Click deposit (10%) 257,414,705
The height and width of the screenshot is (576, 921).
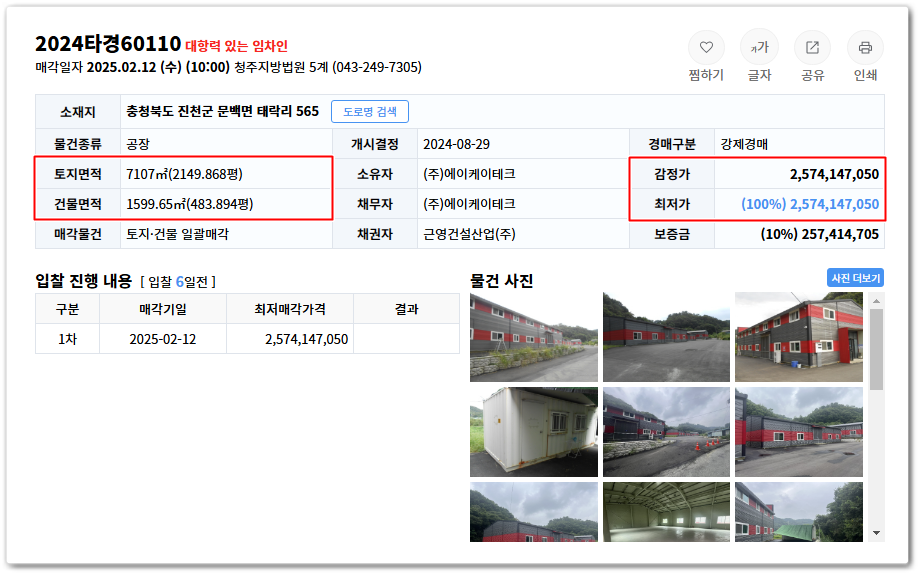[819, 234]
